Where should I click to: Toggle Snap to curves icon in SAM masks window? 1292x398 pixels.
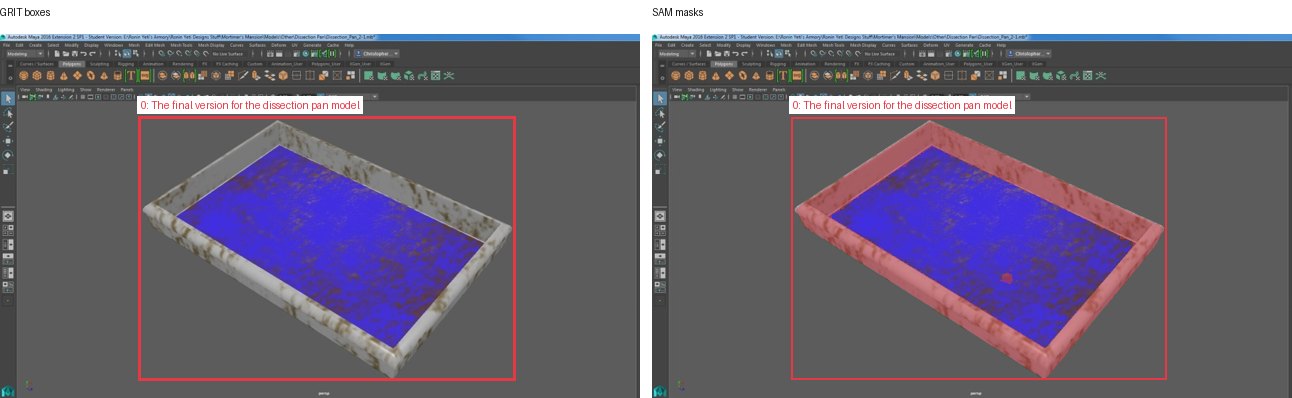822,54
